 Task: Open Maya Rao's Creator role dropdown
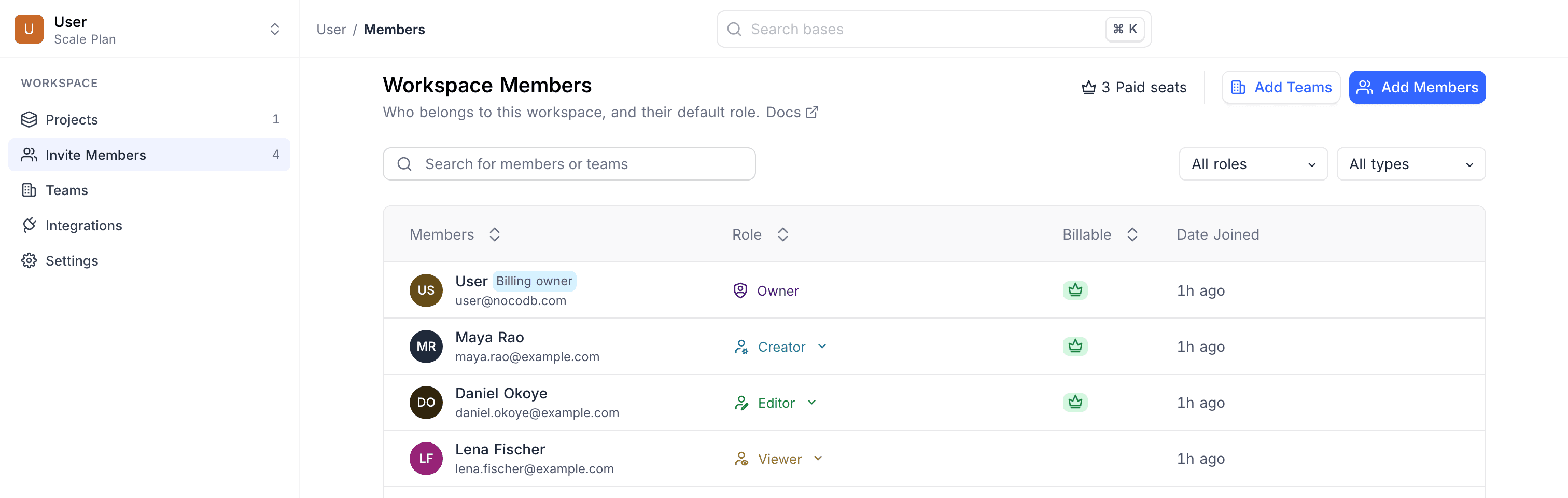tap(781, 347)
